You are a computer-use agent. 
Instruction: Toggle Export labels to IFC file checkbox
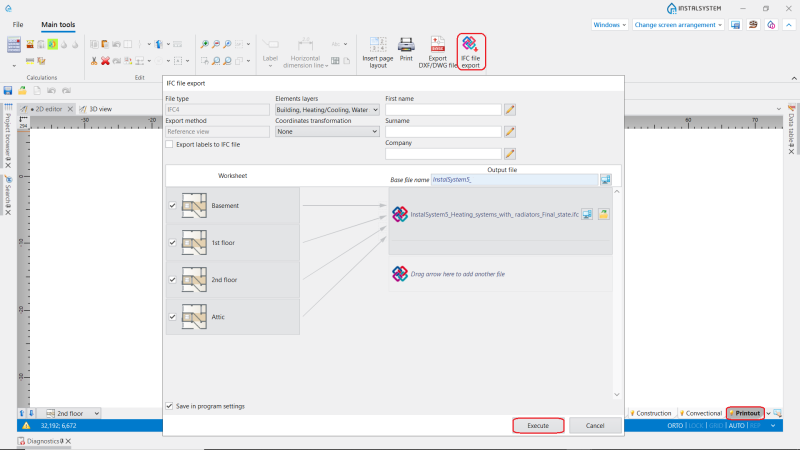[169, 144]
